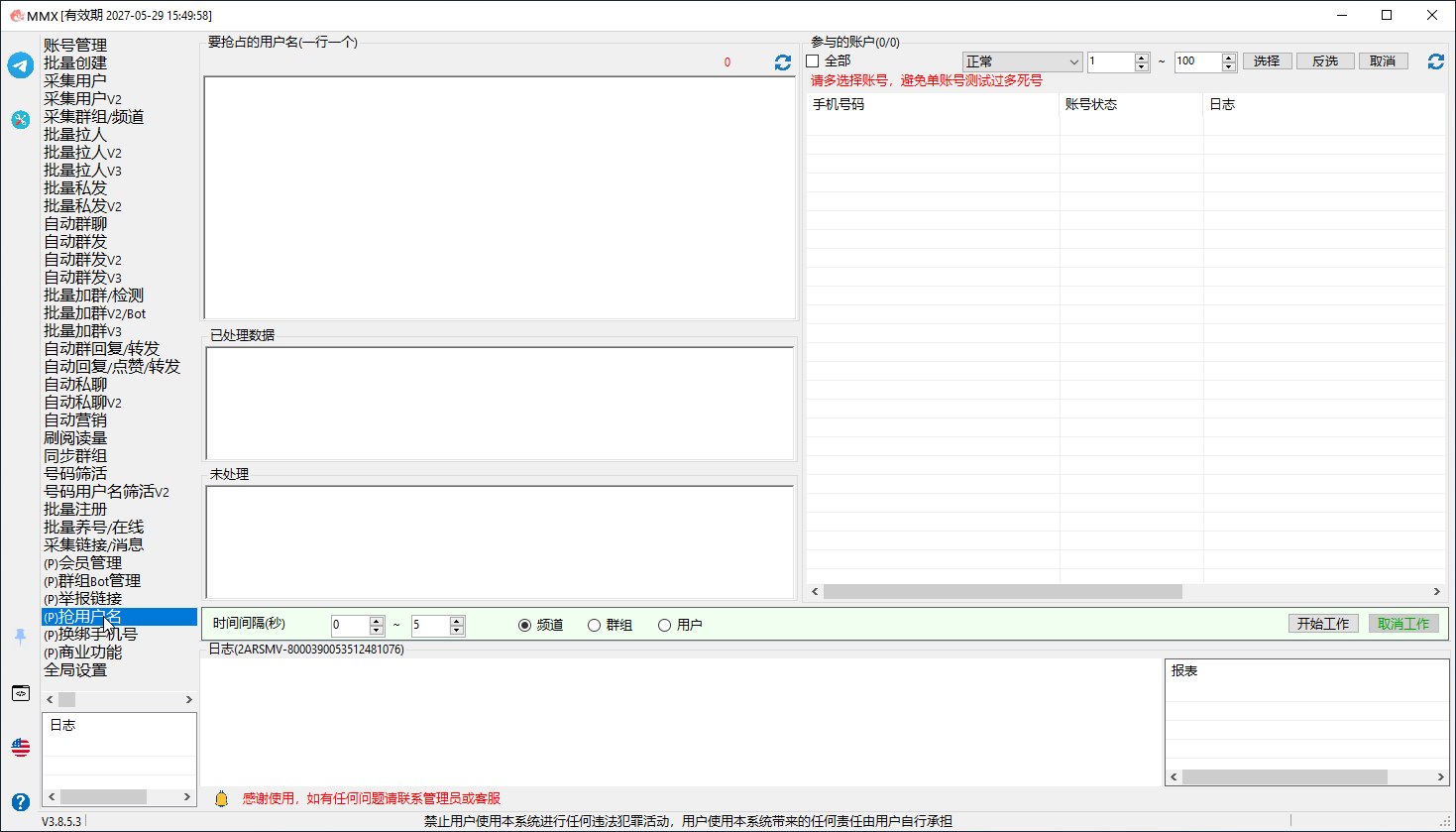The width and height of the screenshot is (1456, 832).
Task: Click the 日志 column header in accounts table
Action: pos(1324,104)
